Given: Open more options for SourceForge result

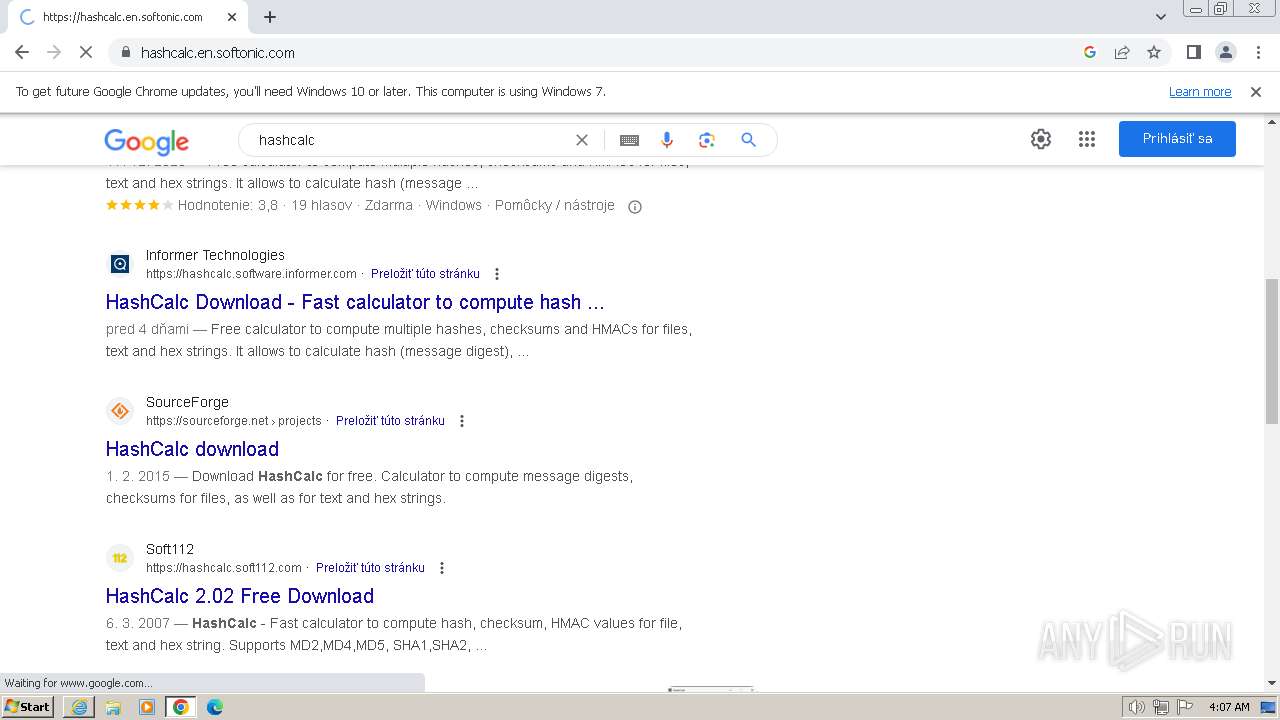Looking at the screenshot, I should pyautogui.click(x=462, y=421).
